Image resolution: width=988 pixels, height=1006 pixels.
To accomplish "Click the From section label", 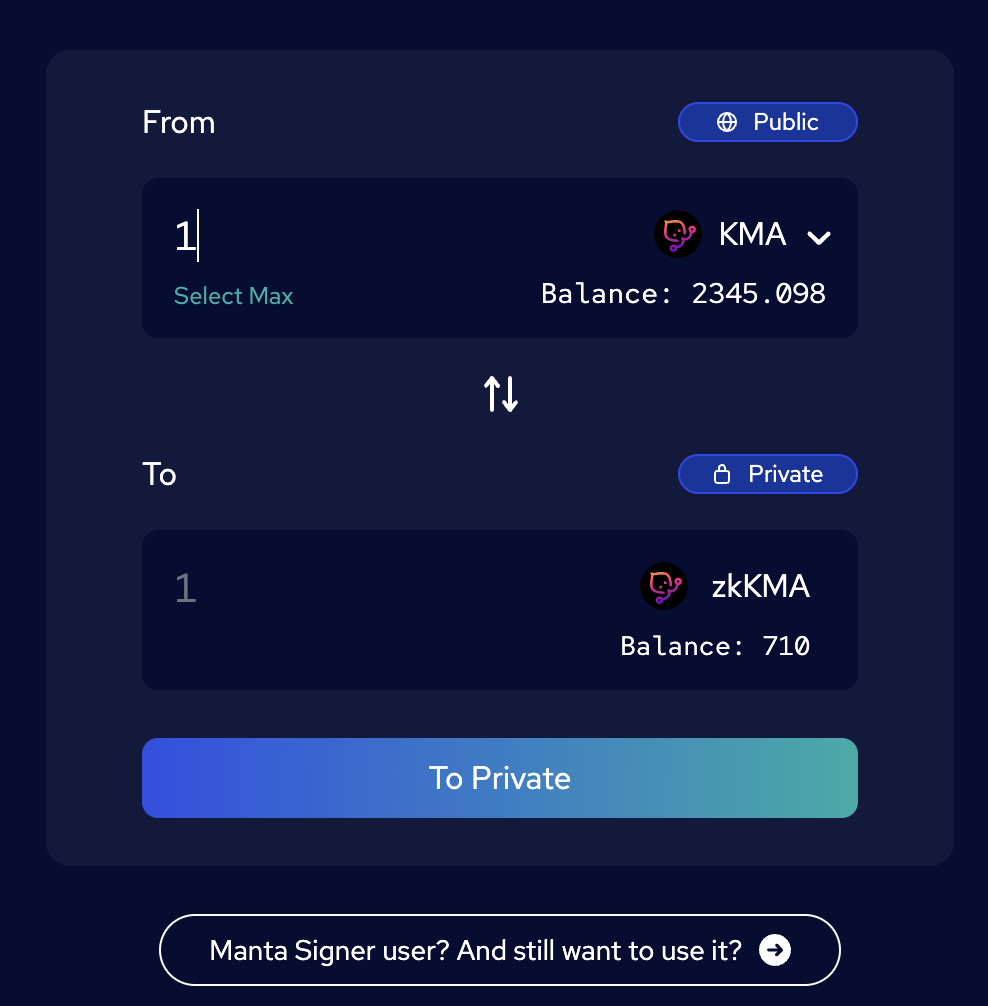I will (178, 122).
